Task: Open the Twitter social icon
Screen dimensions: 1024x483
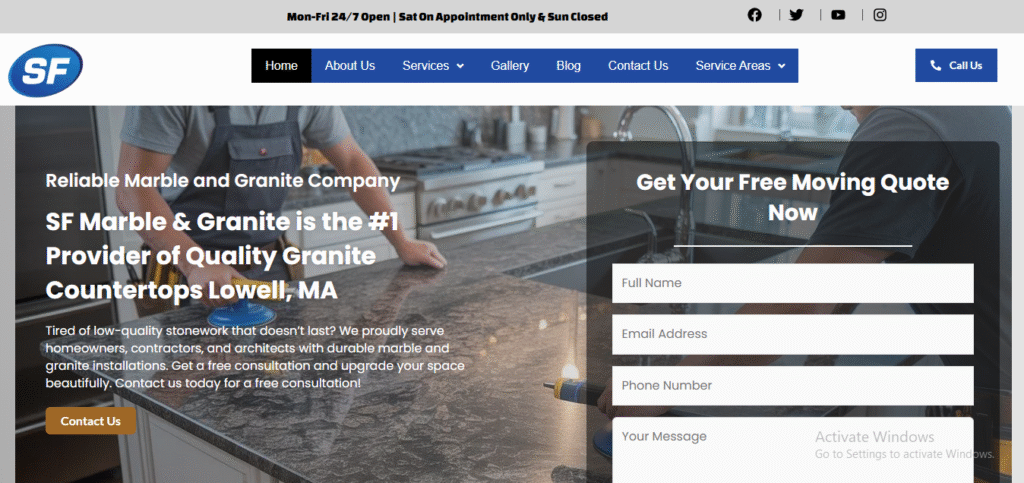Action: (x=796, y=15)
